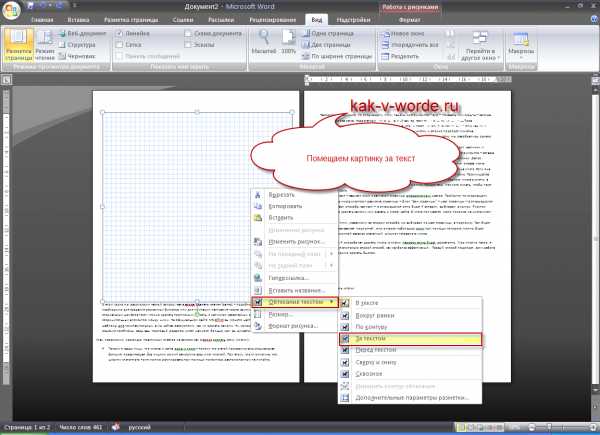This screenshot has width=600, height=435.
Task: Click the Режим чтения view icon
Action: [x=45, y=45]
